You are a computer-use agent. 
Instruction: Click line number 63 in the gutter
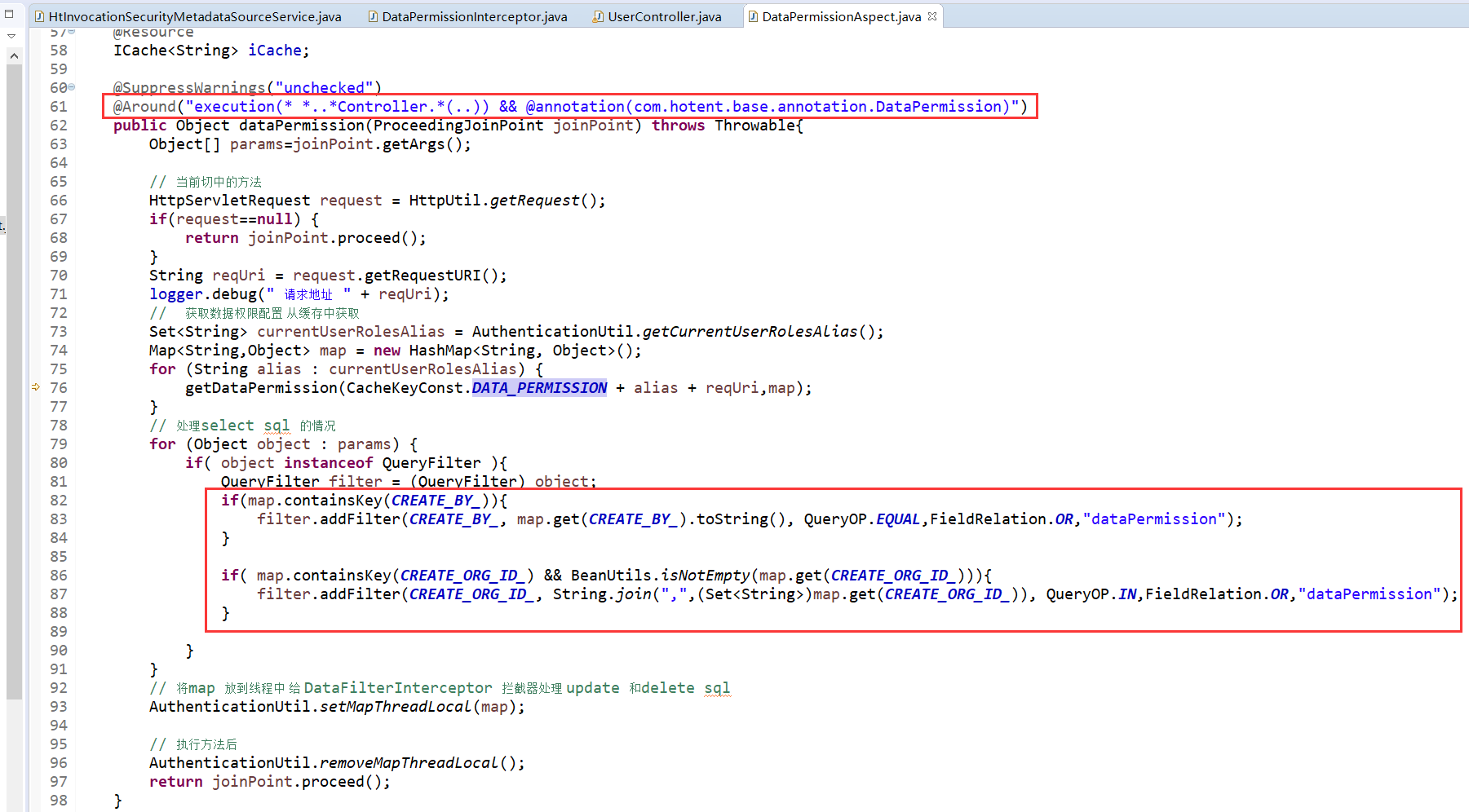(59, 143)
